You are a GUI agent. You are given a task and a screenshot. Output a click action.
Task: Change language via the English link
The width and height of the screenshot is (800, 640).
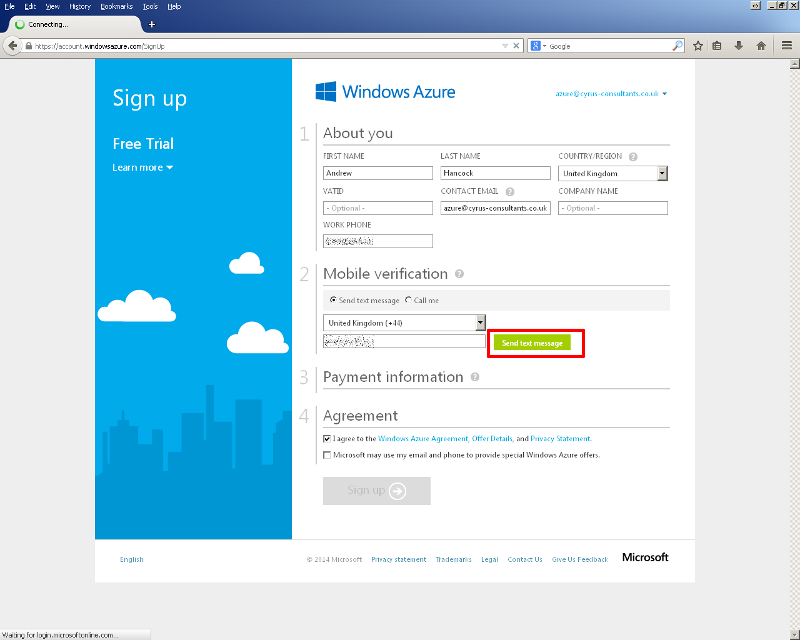132,559
